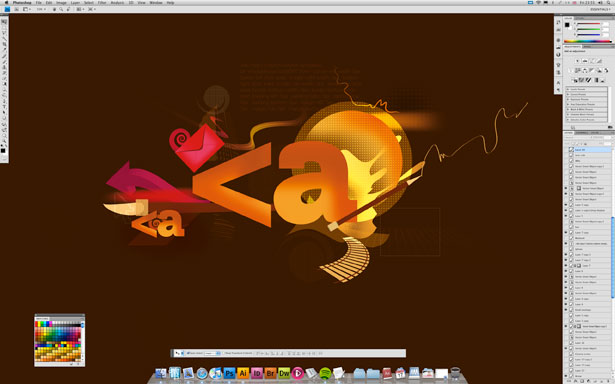The width and height of the screenshot is (615, 384).
Task: Select the Move tool in the Tools panel
Action: point(4,22)
